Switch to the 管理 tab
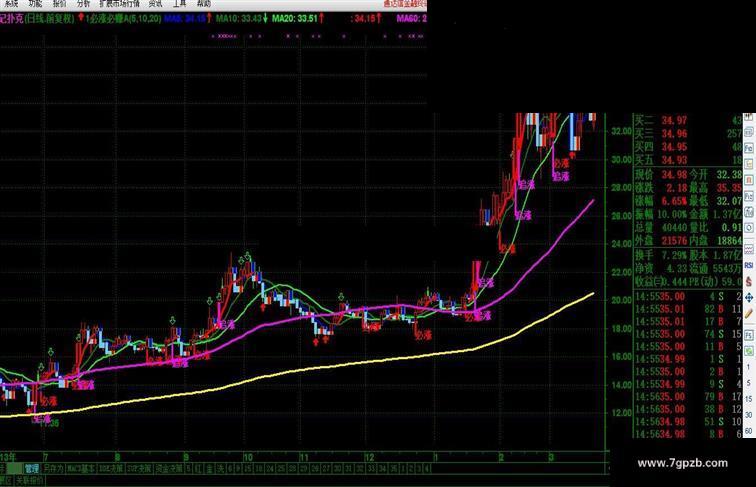The width and height of the screenshot is (756, 487). (x=32, y=468)
